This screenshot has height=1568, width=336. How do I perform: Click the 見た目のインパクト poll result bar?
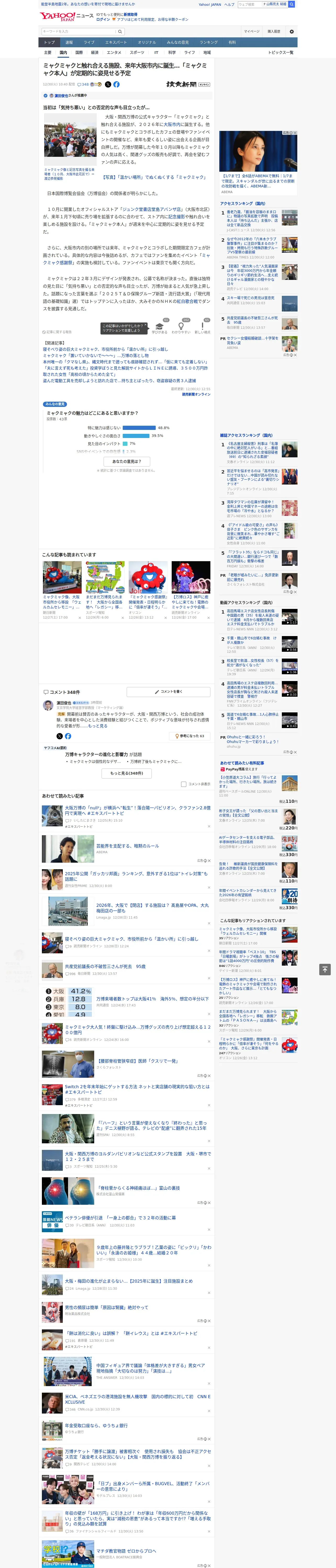tap(125, 444)
